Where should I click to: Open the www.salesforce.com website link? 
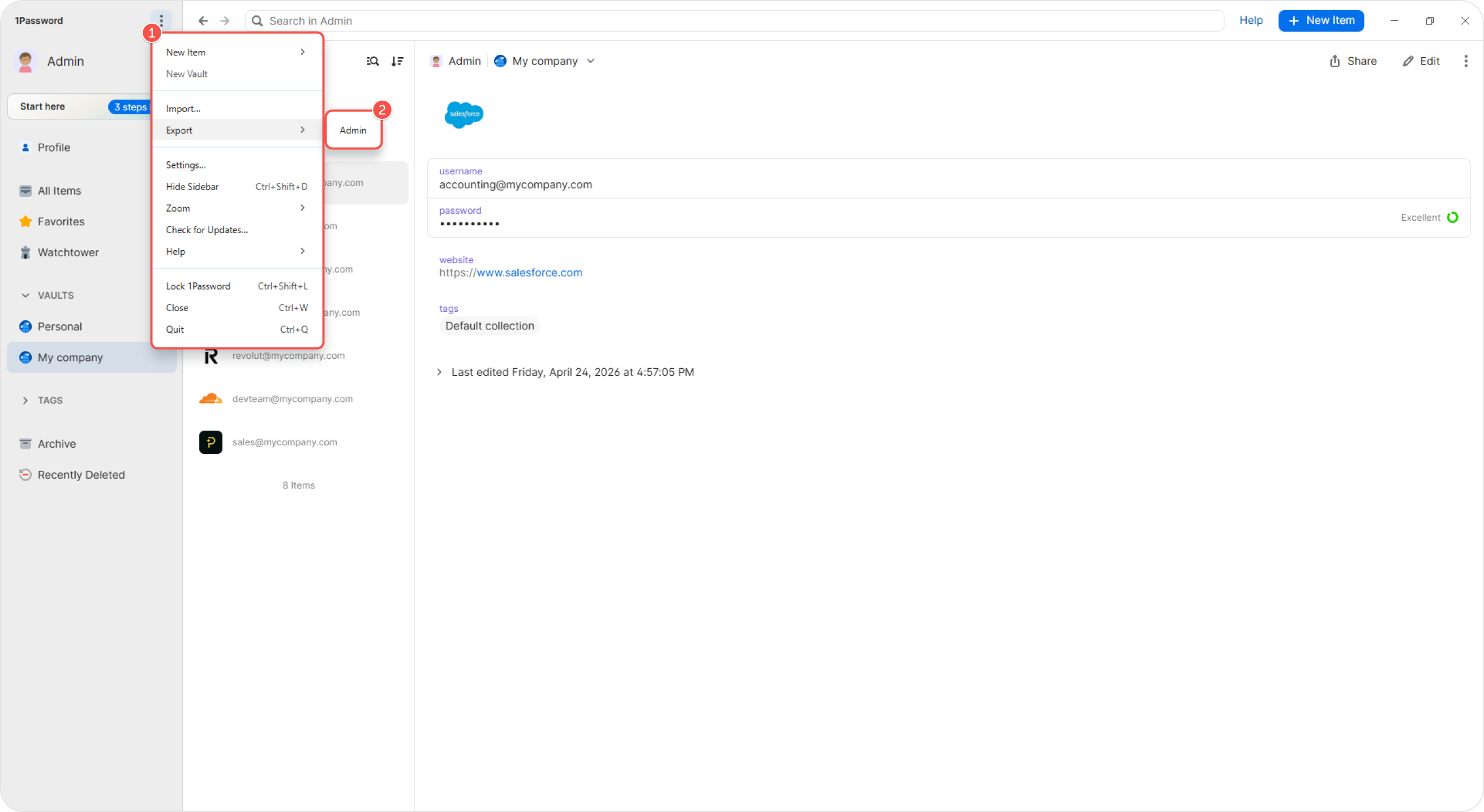[x=529, y=272]
